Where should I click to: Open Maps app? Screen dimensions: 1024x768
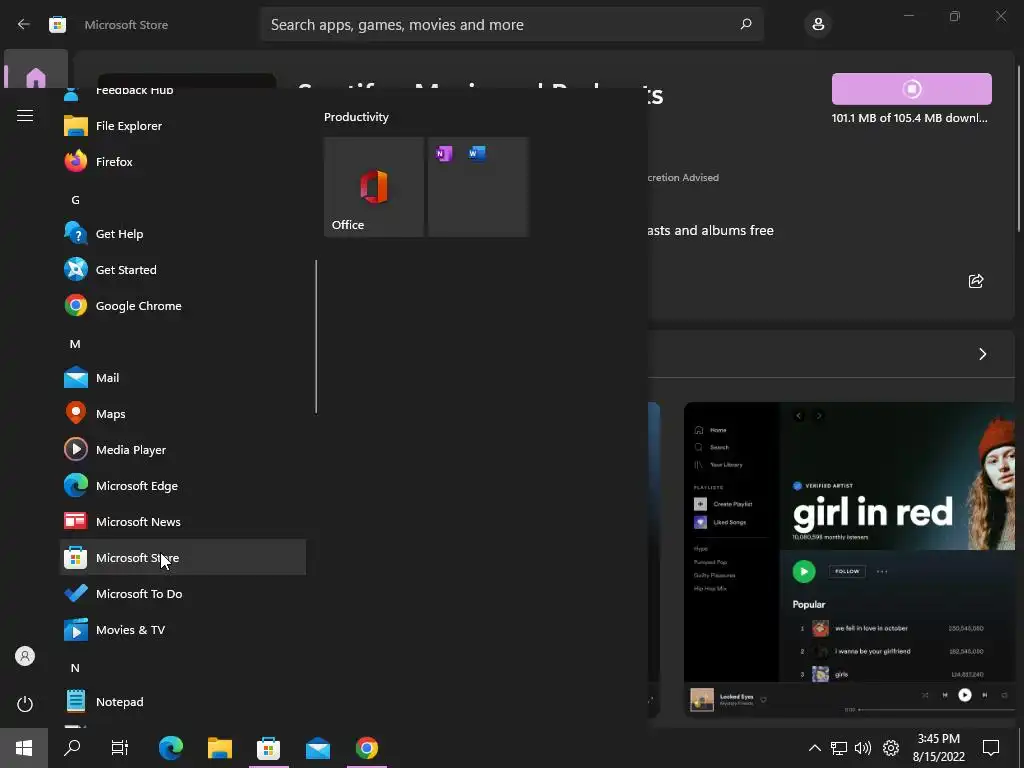point(183,413)
